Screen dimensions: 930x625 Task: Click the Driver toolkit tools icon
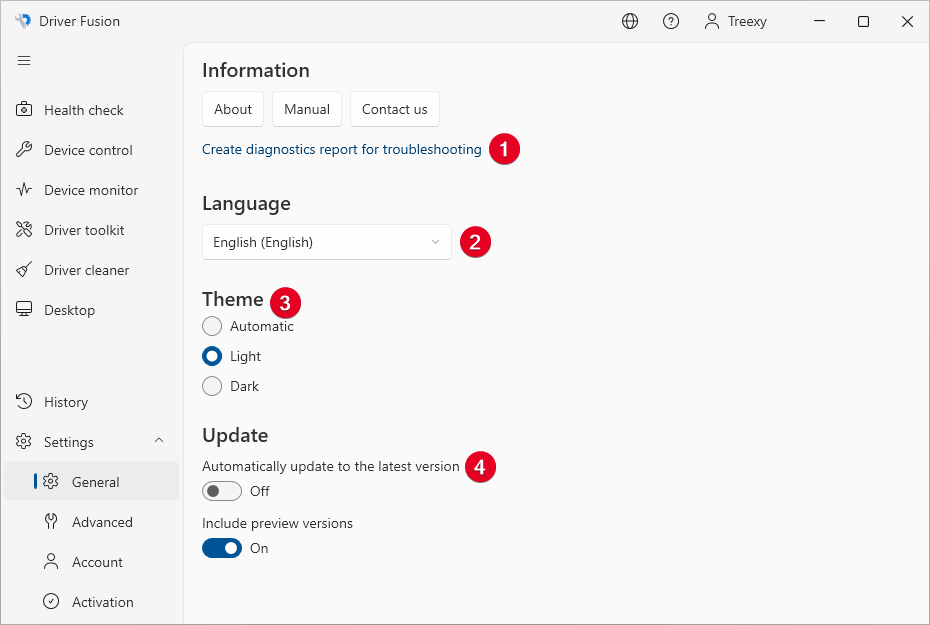click(x=24, y=229)
